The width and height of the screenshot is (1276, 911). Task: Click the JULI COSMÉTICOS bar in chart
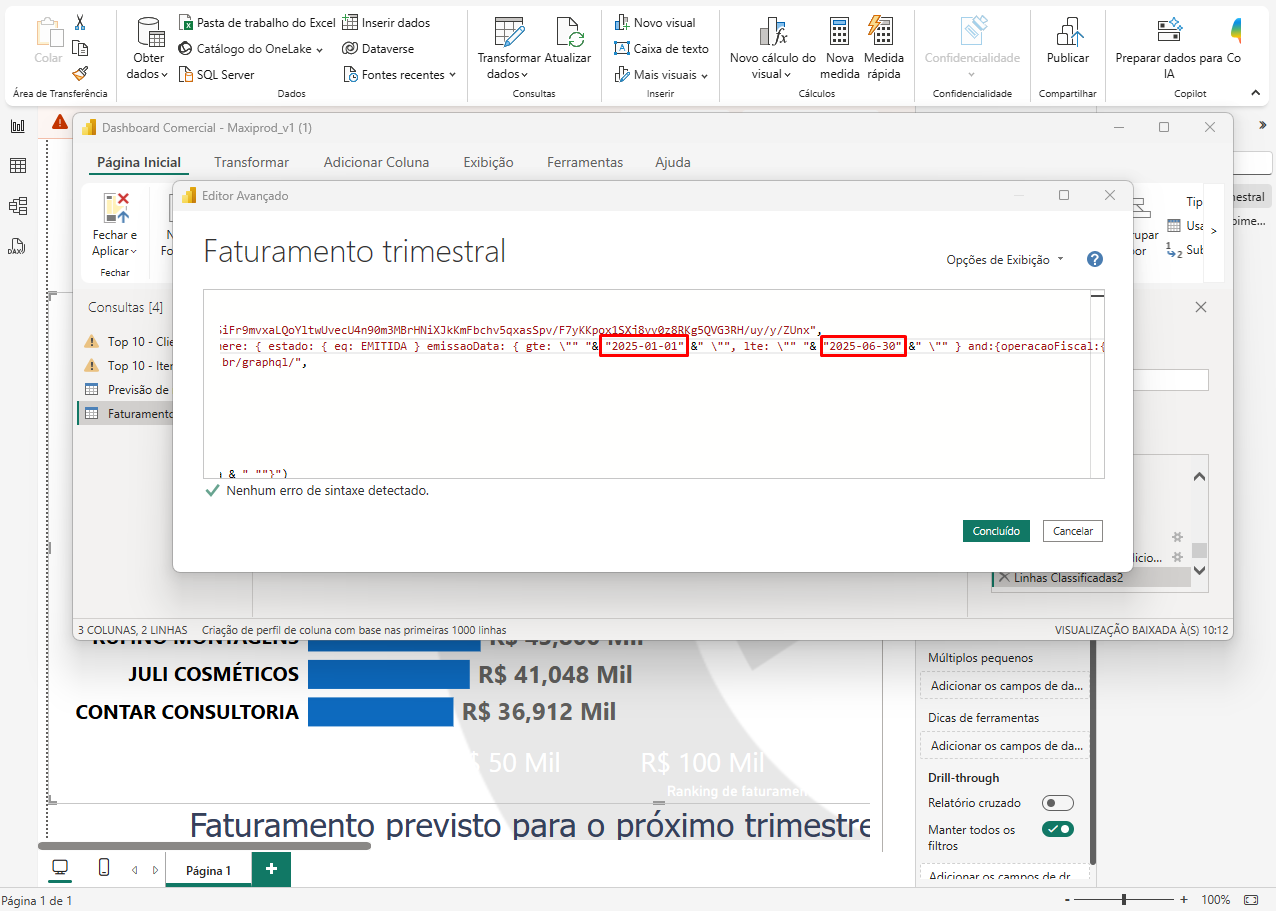(389, 674)
